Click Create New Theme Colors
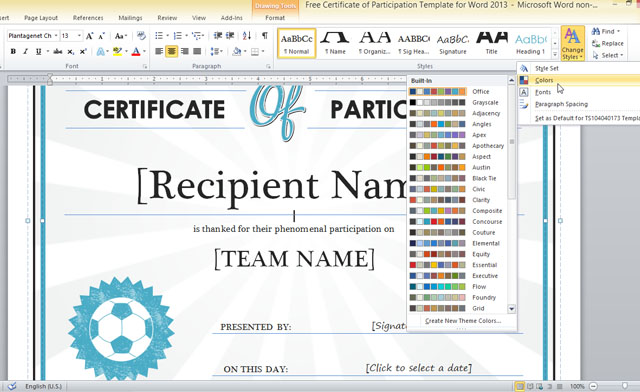Screen dimensions: 640x392 (x=462, y=321)
